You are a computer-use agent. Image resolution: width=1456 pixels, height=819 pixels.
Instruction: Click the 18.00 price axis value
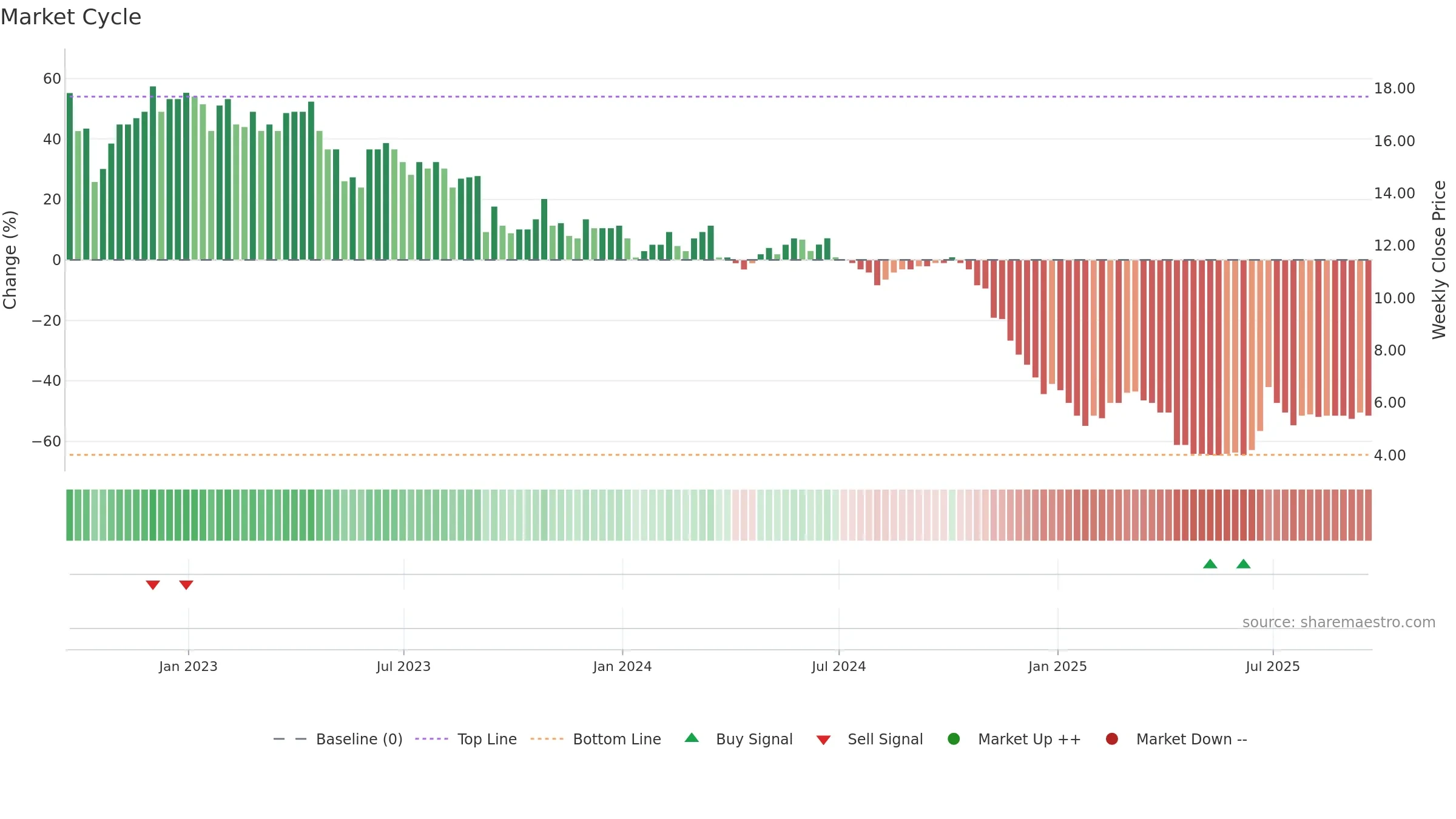point(1394,88)
